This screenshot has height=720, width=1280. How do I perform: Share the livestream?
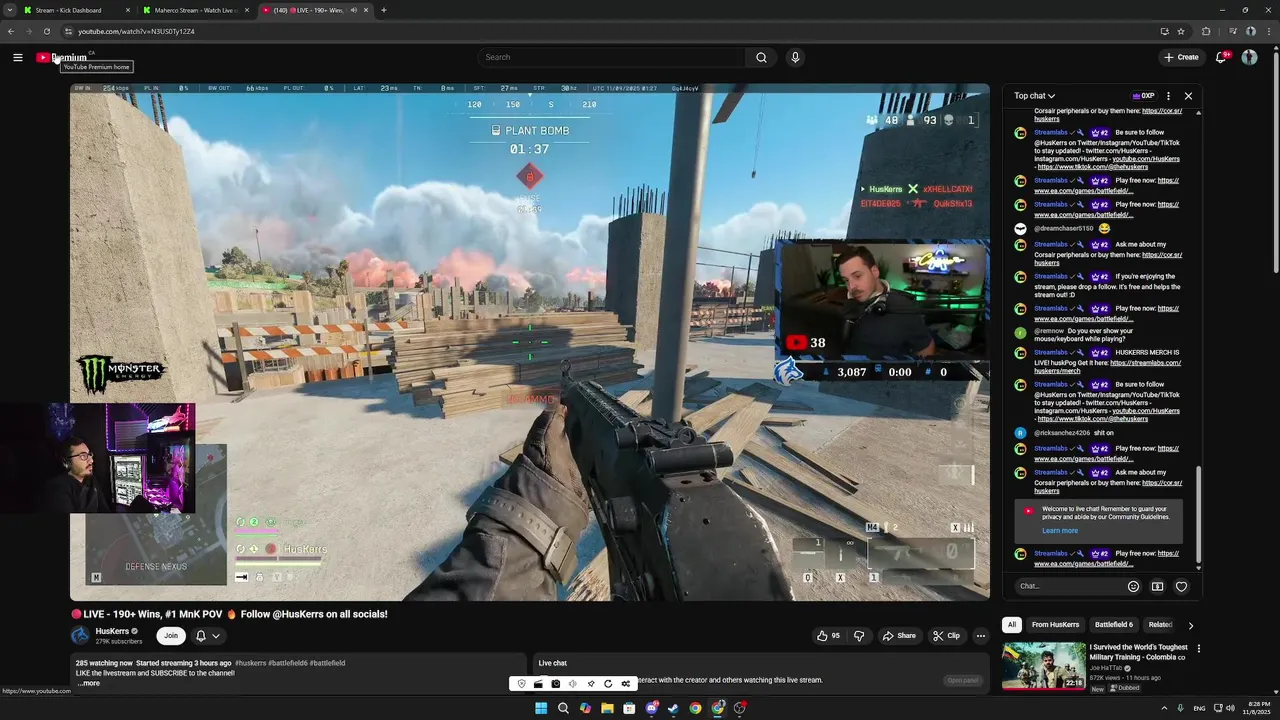[898, 636]
